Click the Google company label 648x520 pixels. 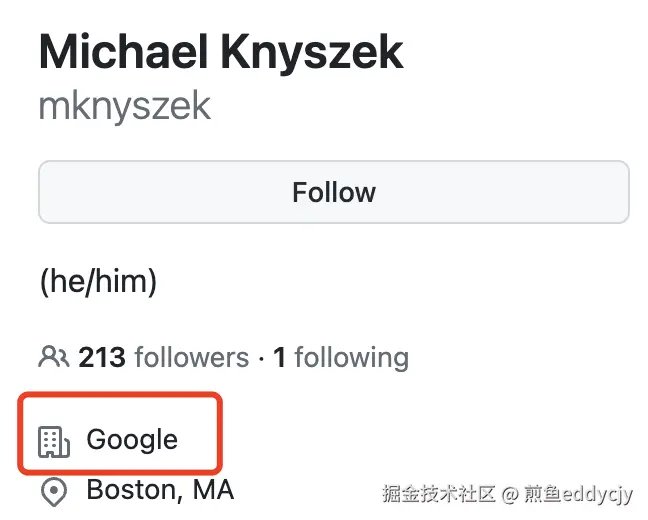[x=132, y=439]
